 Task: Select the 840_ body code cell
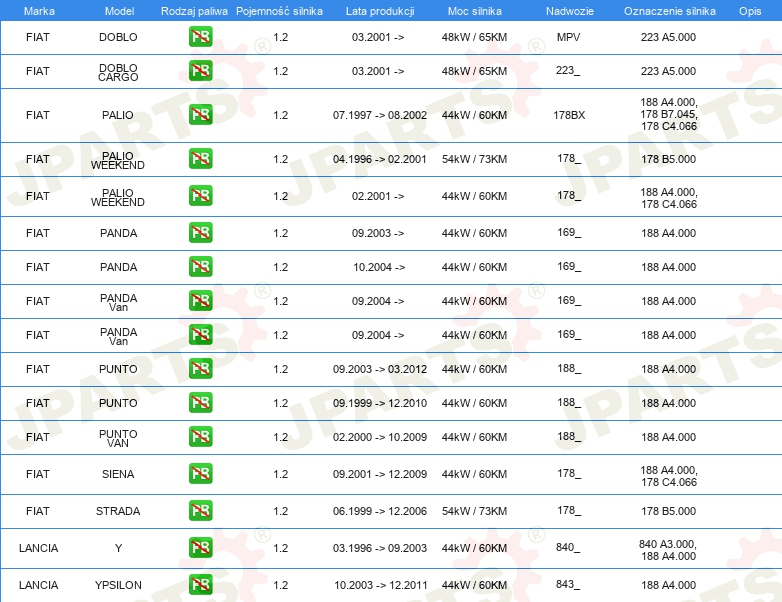tap(568, 547)
